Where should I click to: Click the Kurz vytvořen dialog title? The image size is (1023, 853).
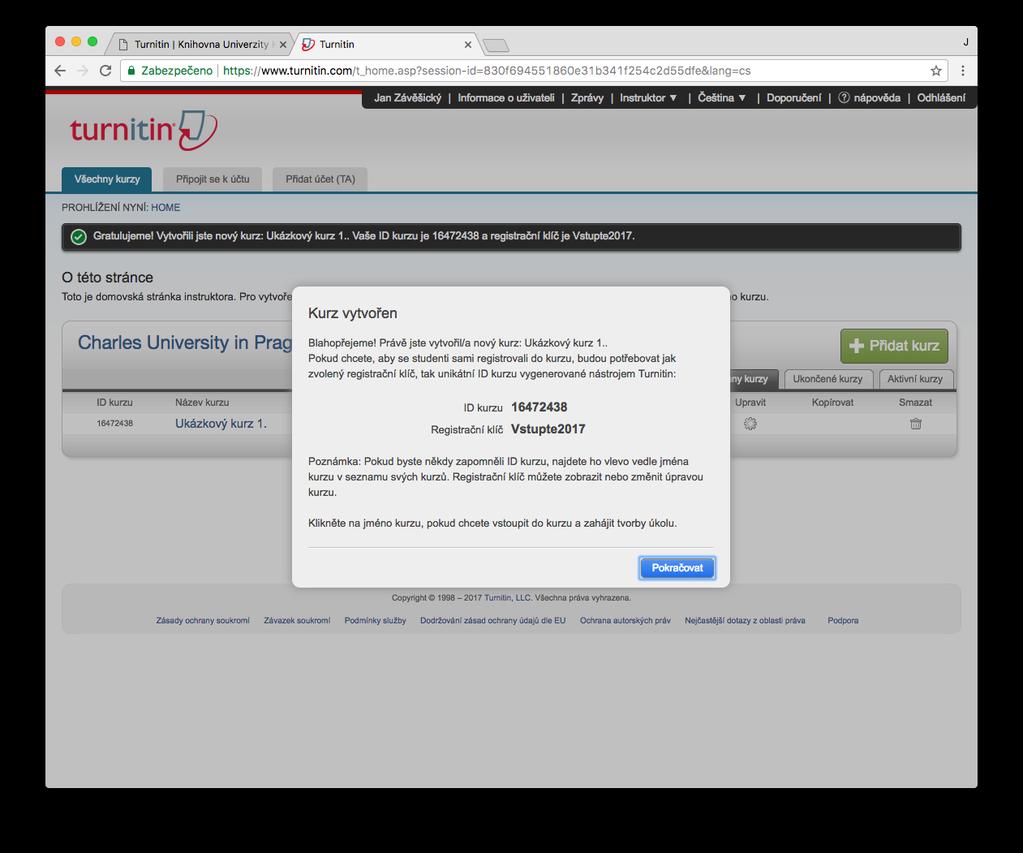[352, 313]
